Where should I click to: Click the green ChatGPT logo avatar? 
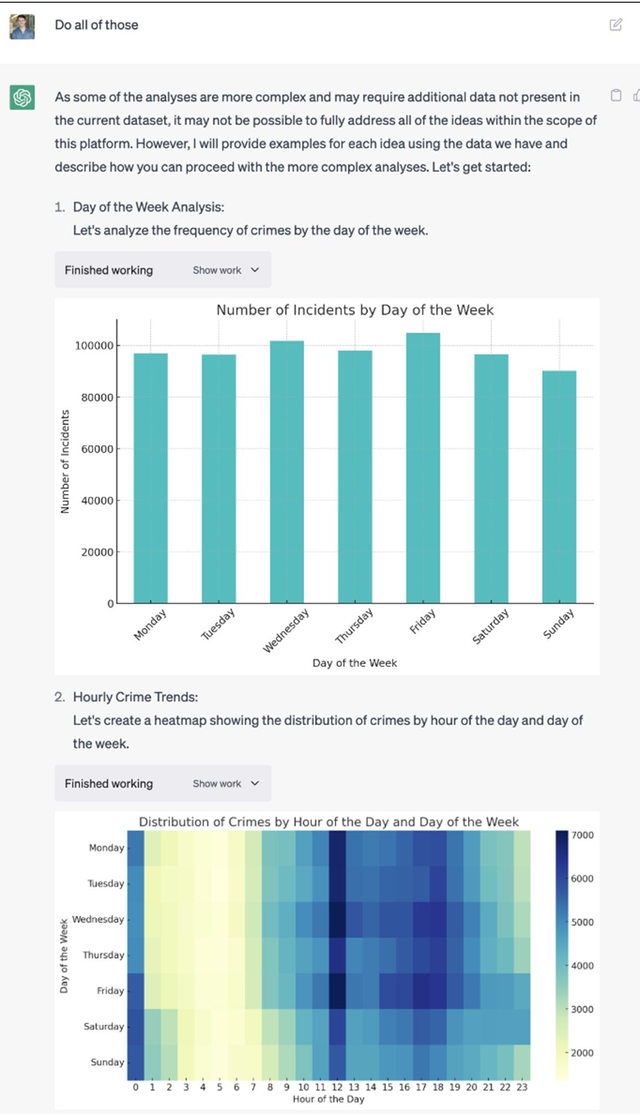pyautogui.click(x=22, y=97)
